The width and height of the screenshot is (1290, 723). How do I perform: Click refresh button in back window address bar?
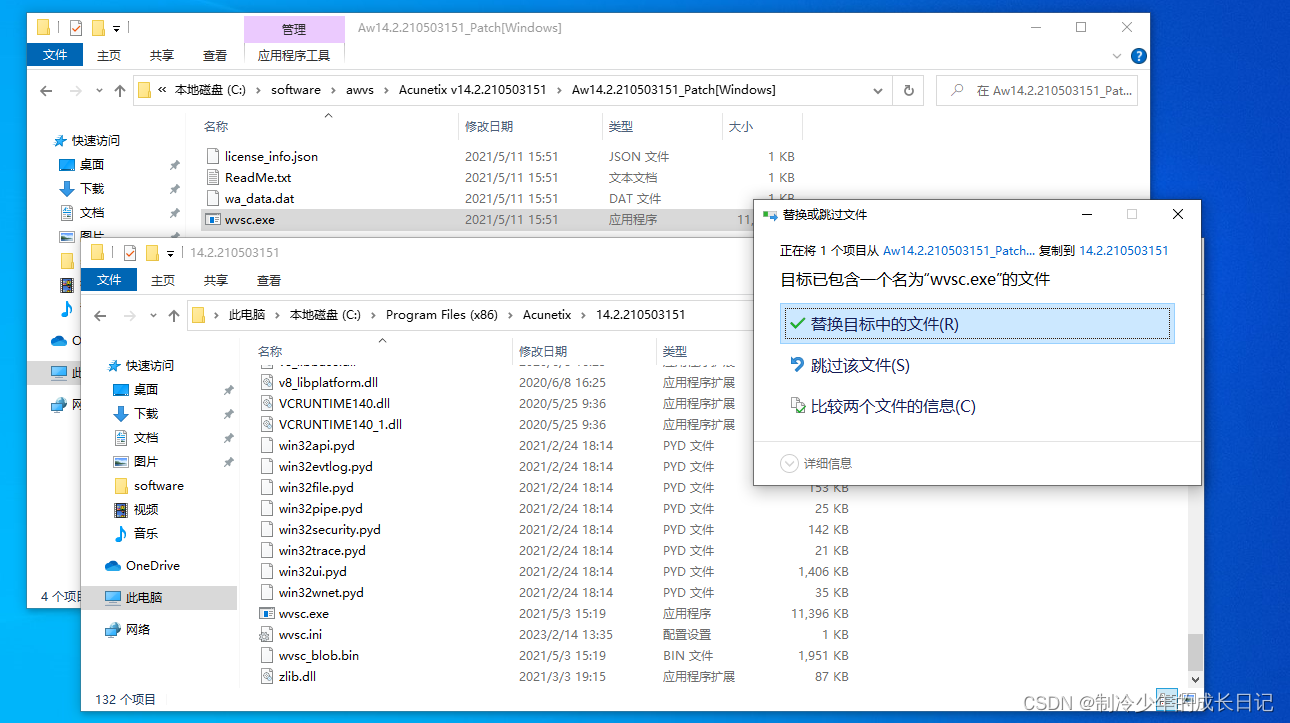point(908,90)
